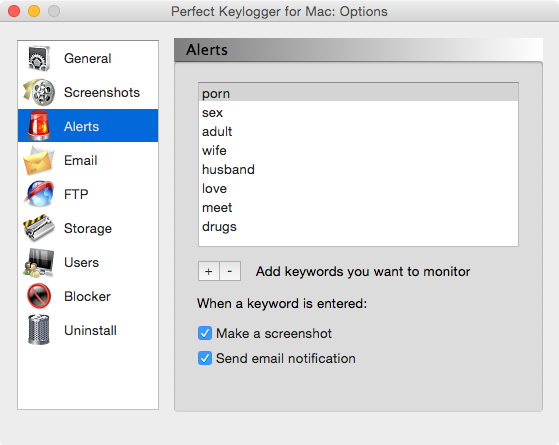Select the keyword 'porn' in list

(358, 93)
